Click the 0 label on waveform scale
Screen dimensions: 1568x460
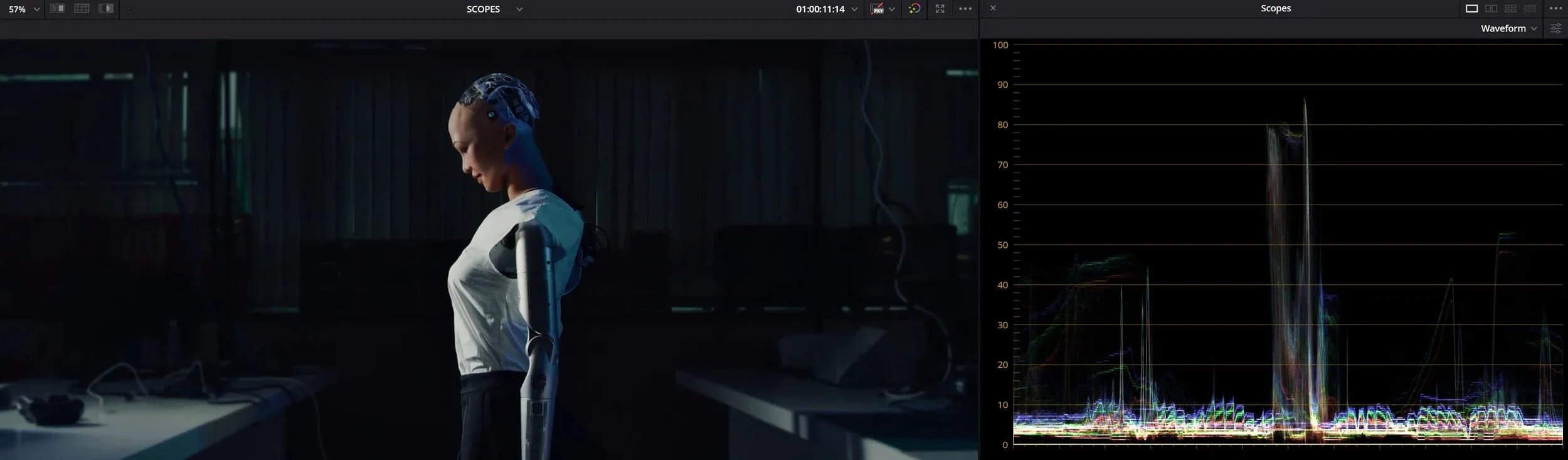pos(1005,445)
